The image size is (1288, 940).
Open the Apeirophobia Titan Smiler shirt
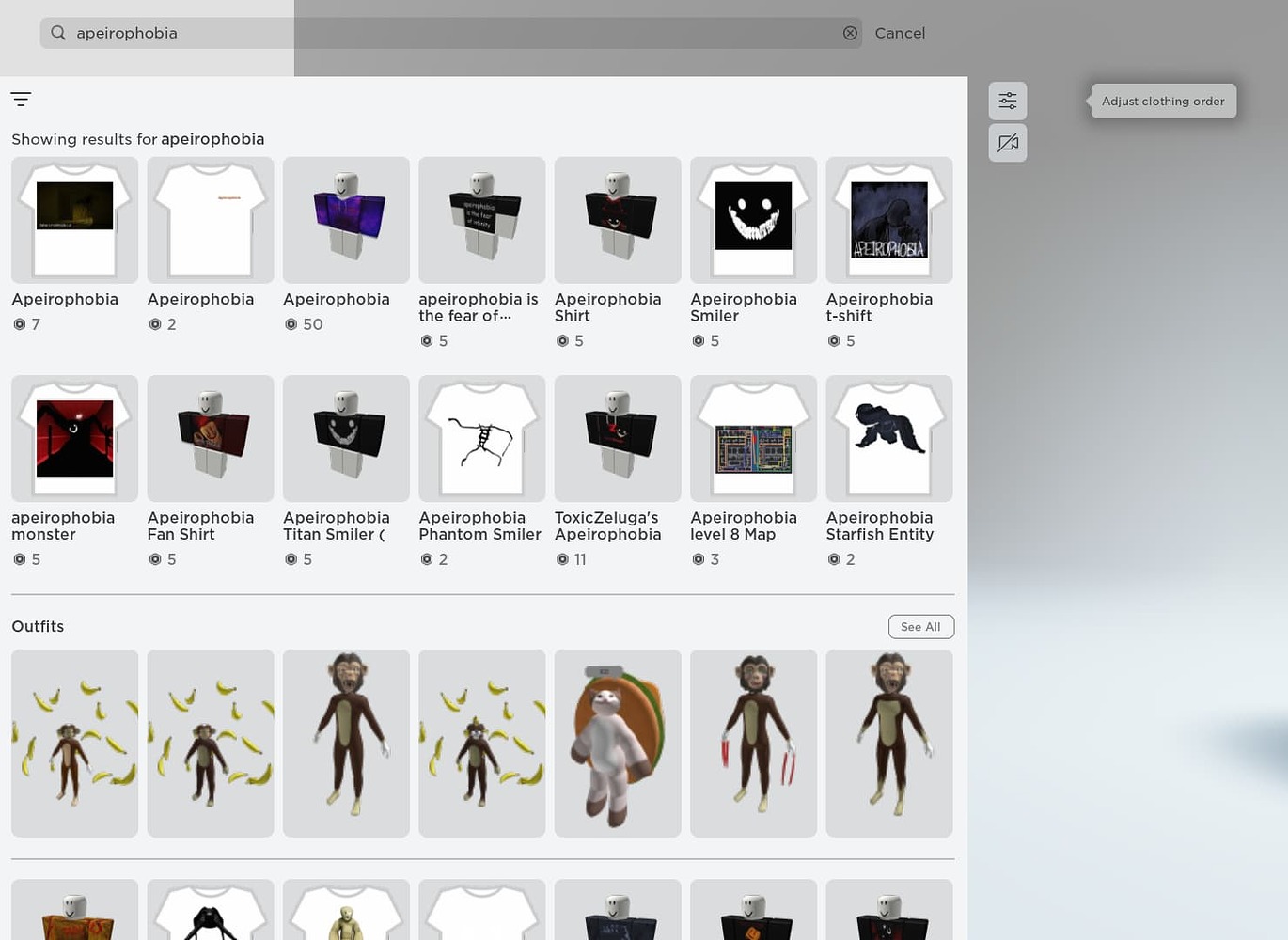[345, 438]
